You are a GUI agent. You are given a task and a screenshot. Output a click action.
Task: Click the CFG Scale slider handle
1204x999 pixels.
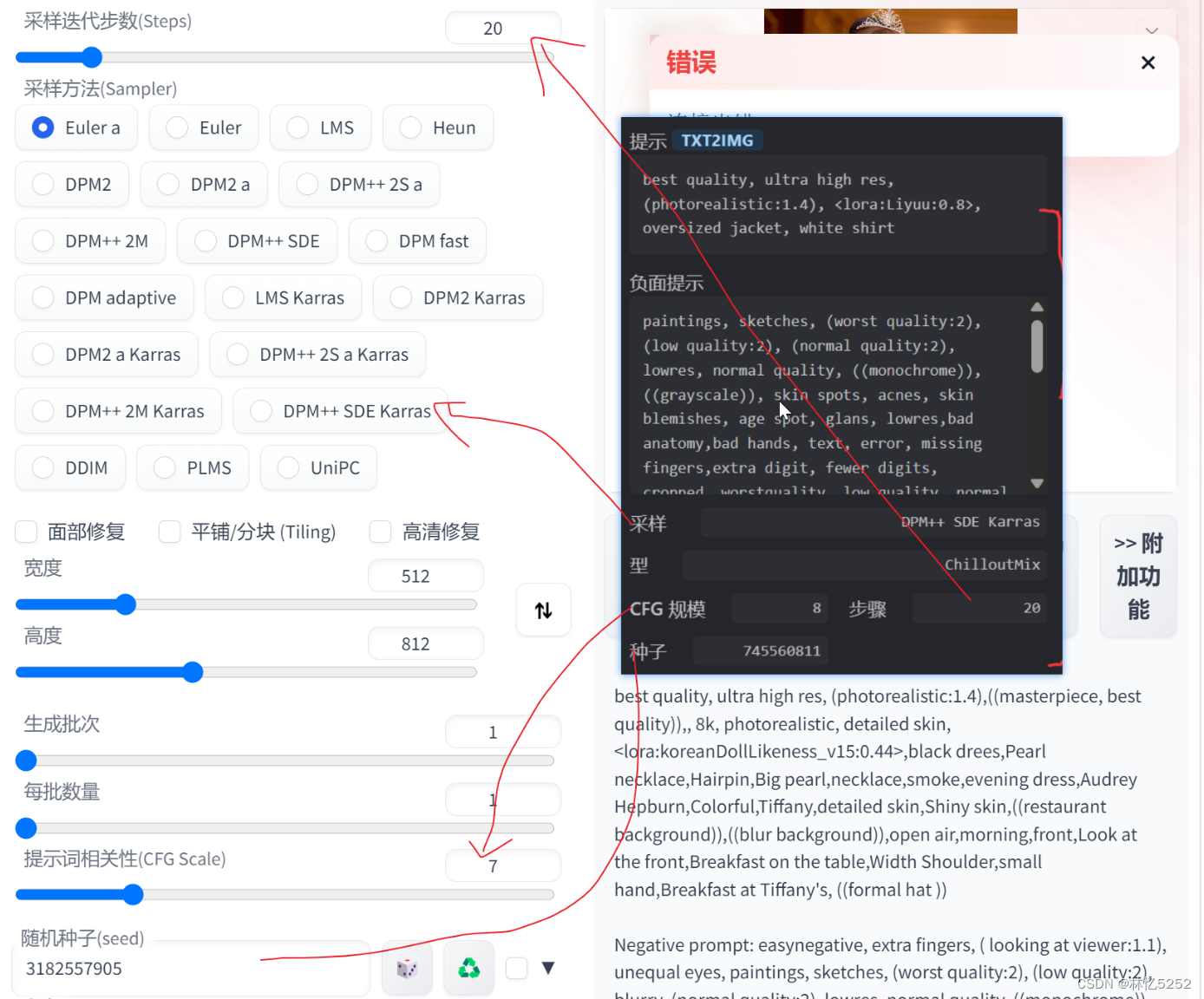point(133,894)
